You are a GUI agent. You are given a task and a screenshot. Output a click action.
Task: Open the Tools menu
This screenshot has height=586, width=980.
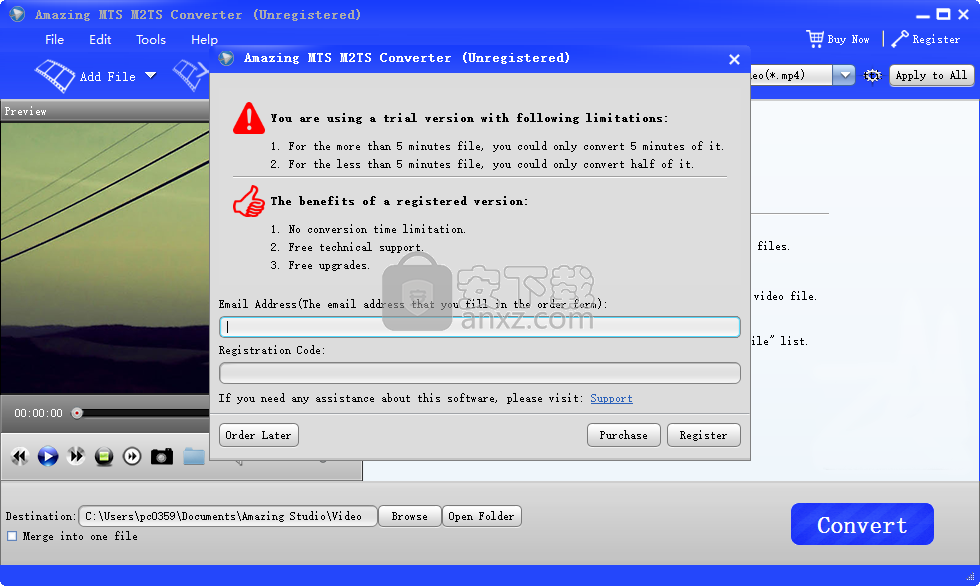pyautogui.click(x=150, y=40)
